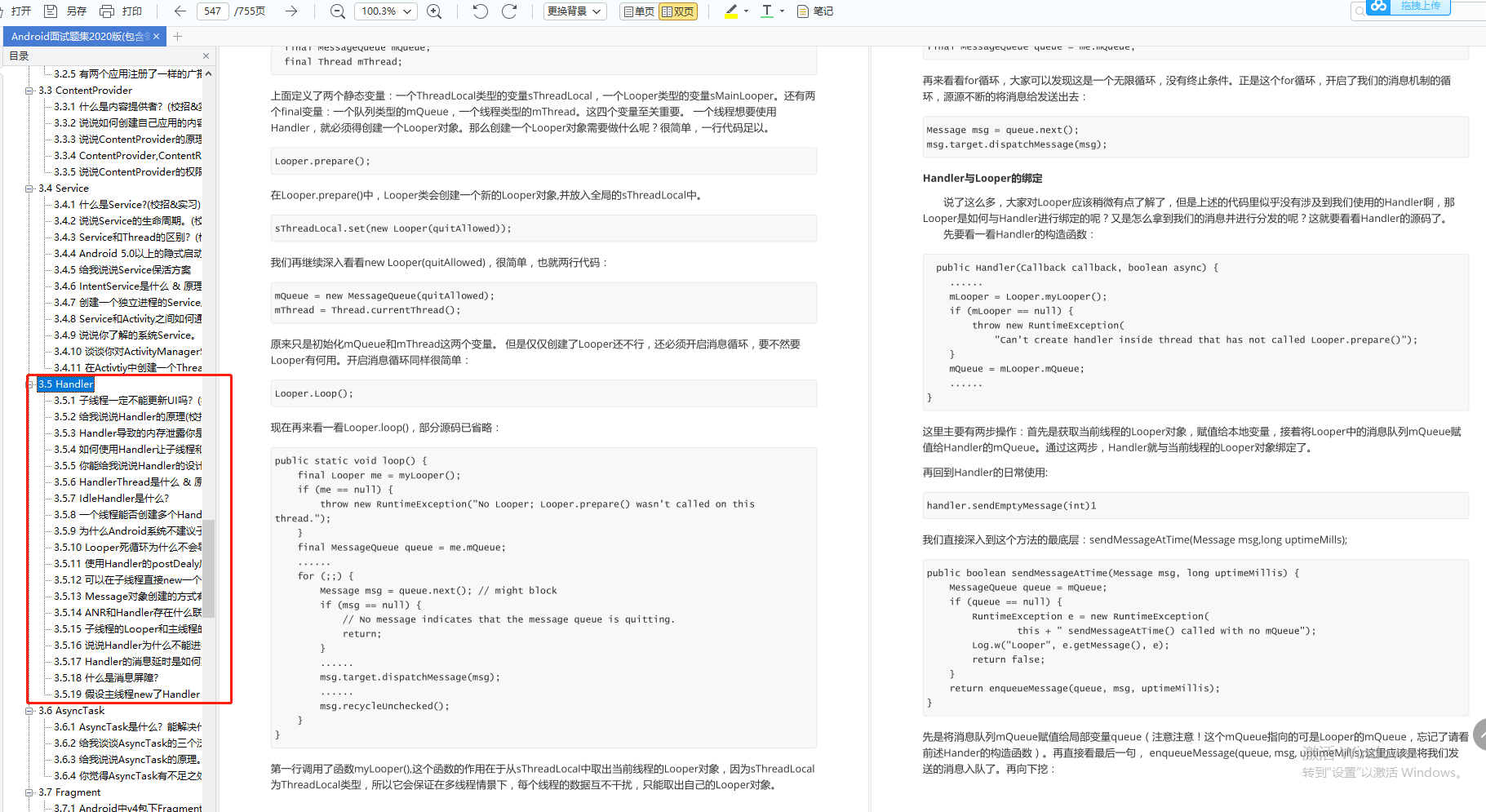1486x812 pixels.
Task: Open outline entry 3.5.3 Handler导致的内存泄露
Action: (x=128, y=433)
